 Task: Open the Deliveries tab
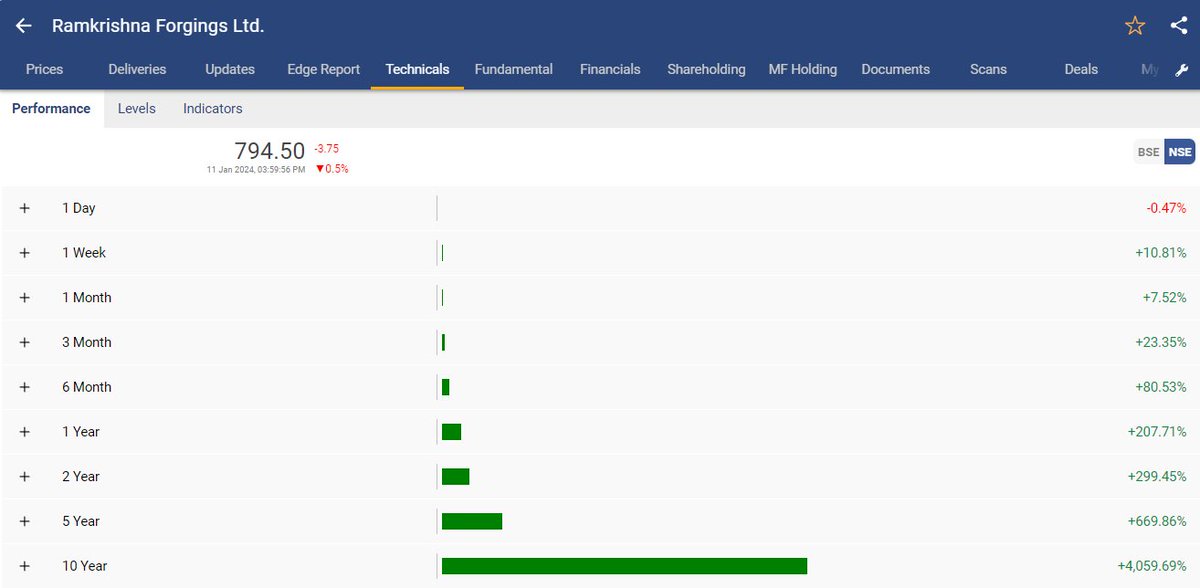137,69
